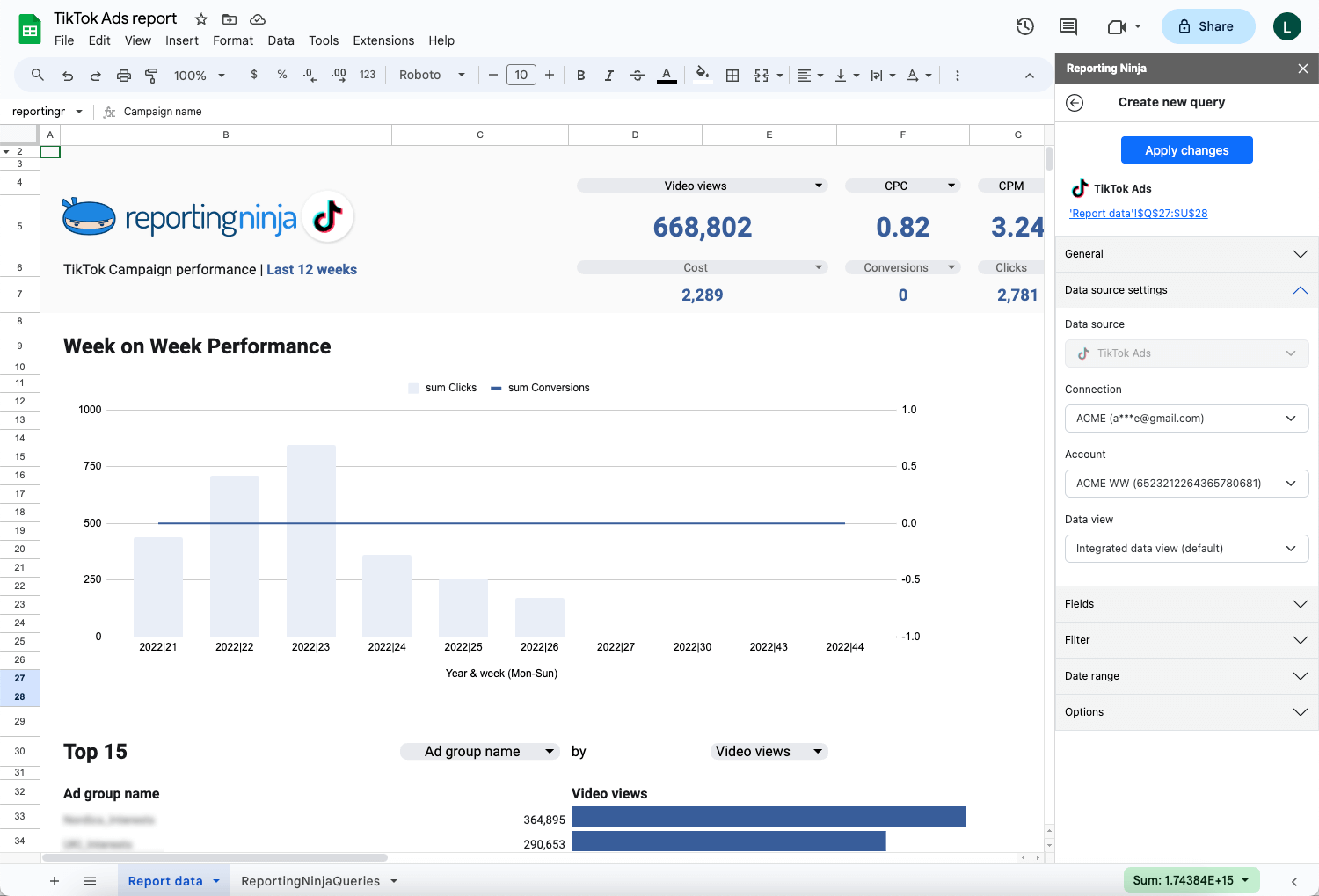
Task: Open the zoom level dropdown
Action: [200, 76]
